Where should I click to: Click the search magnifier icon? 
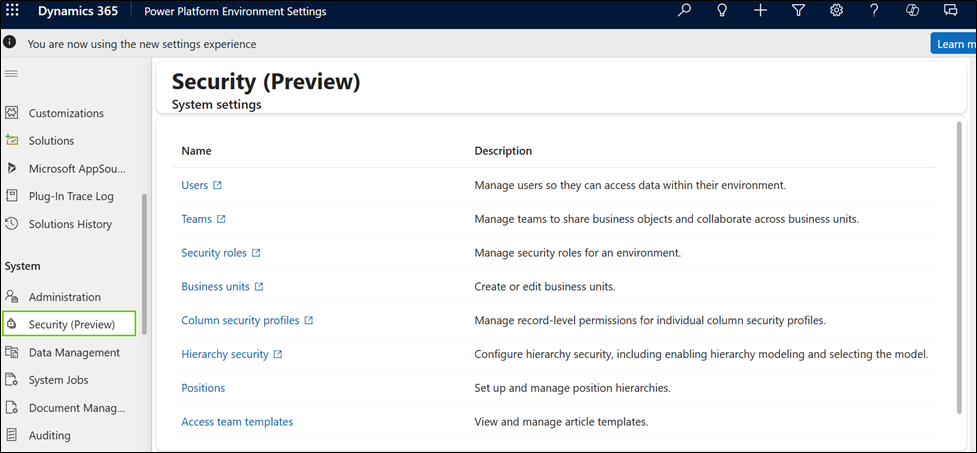[x=684, y=11]
